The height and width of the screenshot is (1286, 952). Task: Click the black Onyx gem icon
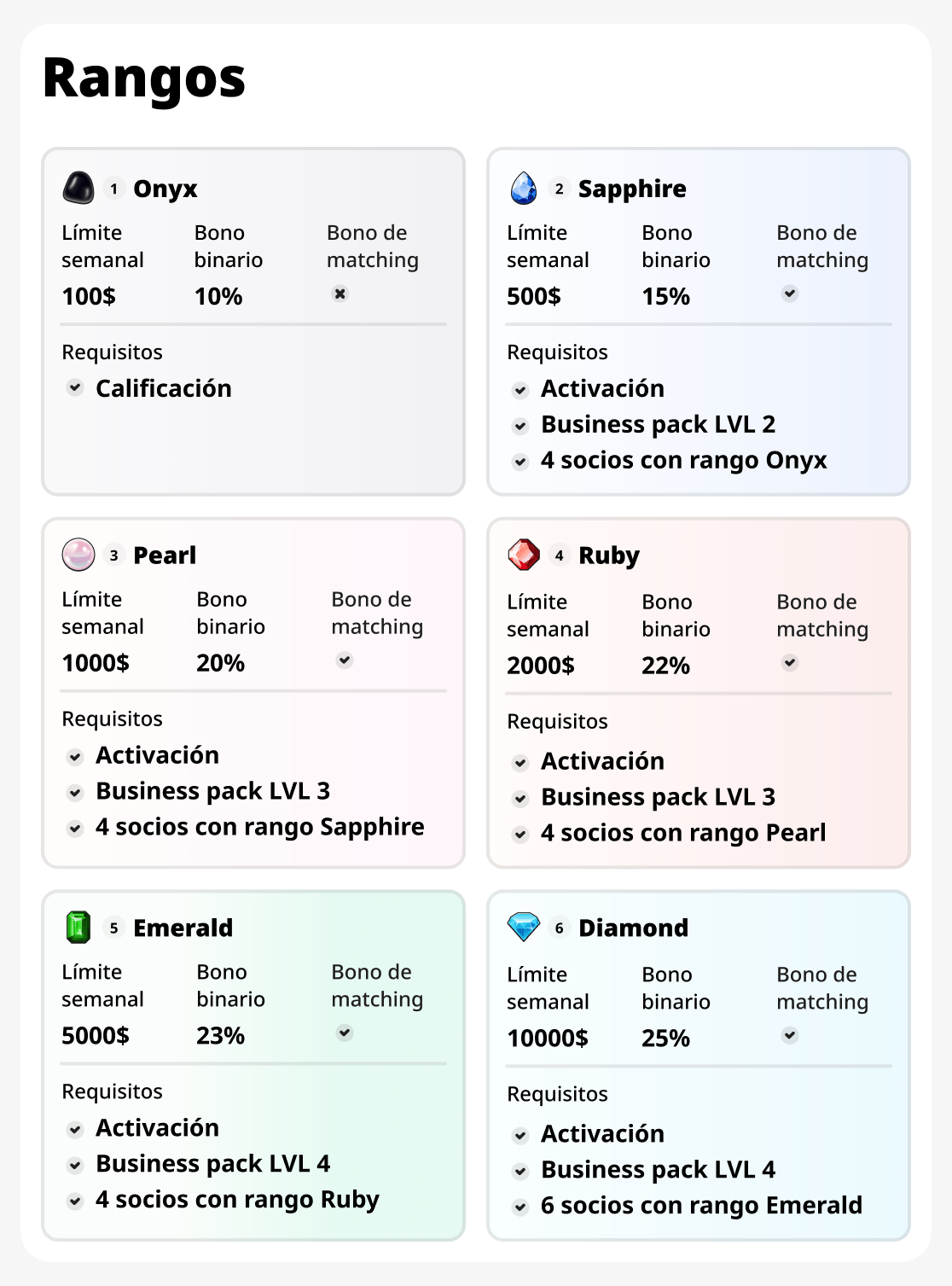[x=78, y=188]
